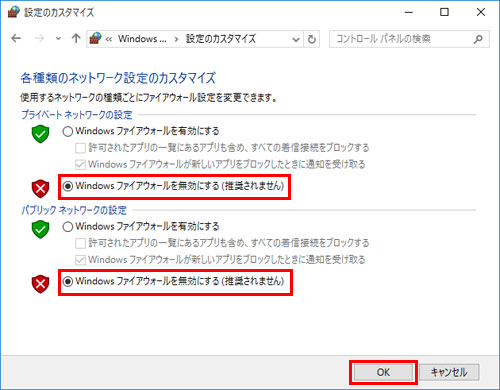
Task: Click the 設定のカスタマイズ breadcrumb
Action: point(221,39)
